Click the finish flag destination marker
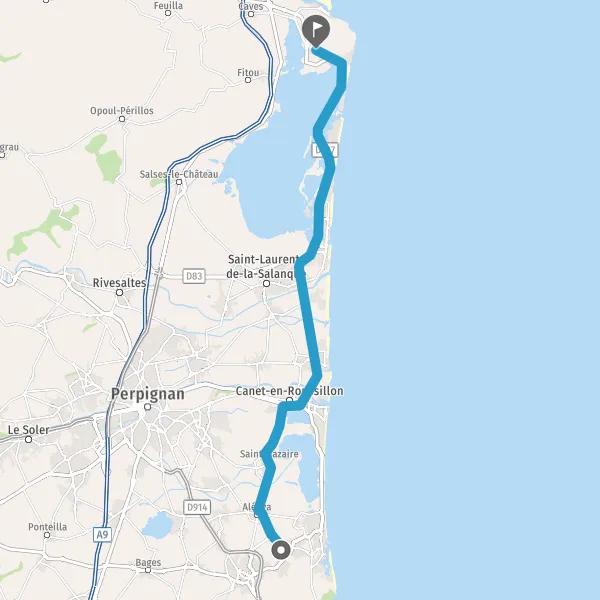This screenshot has height=600, width=600. pos(316,31)
